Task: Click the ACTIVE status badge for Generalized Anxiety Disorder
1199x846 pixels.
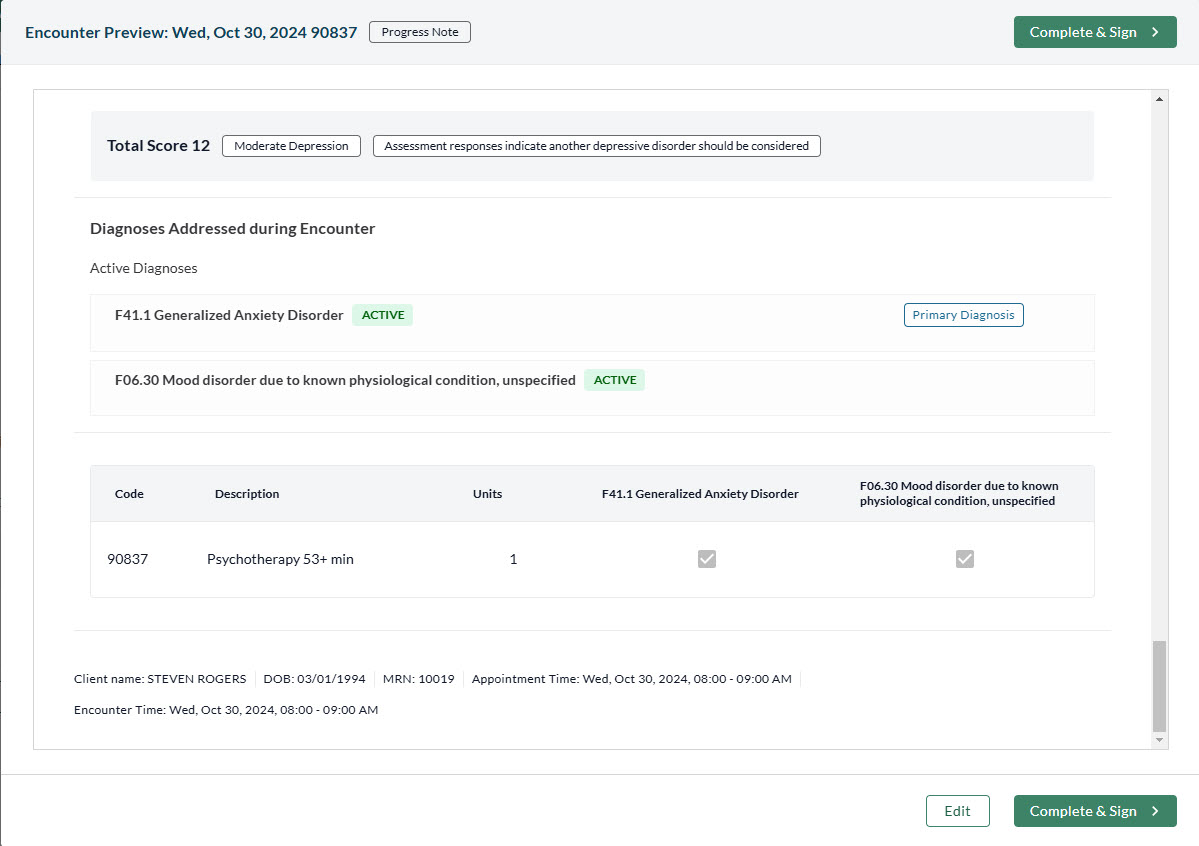Action: click(383, 315)
